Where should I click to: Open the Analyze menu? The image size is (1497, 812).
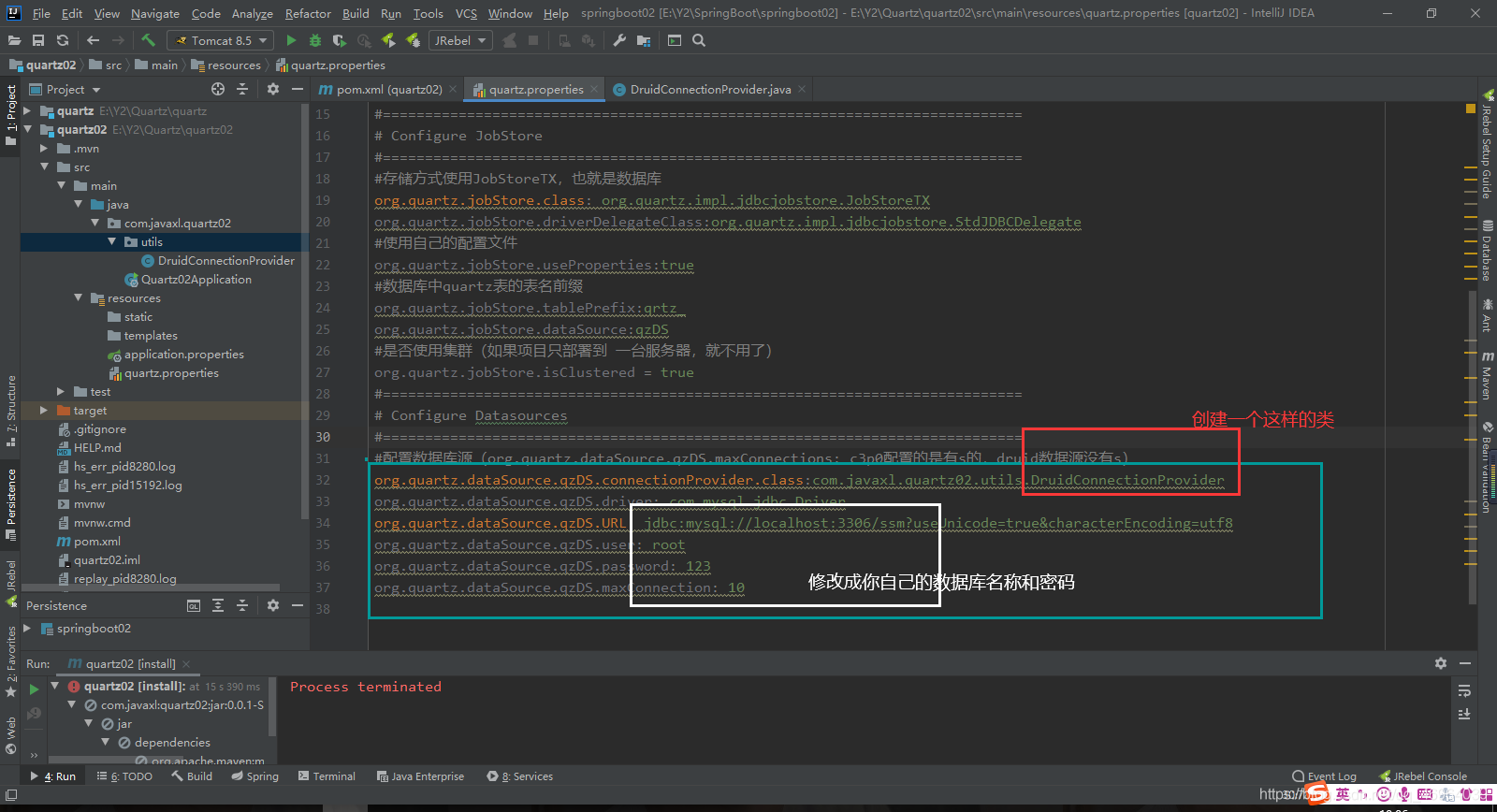click(x=252, y=13)
